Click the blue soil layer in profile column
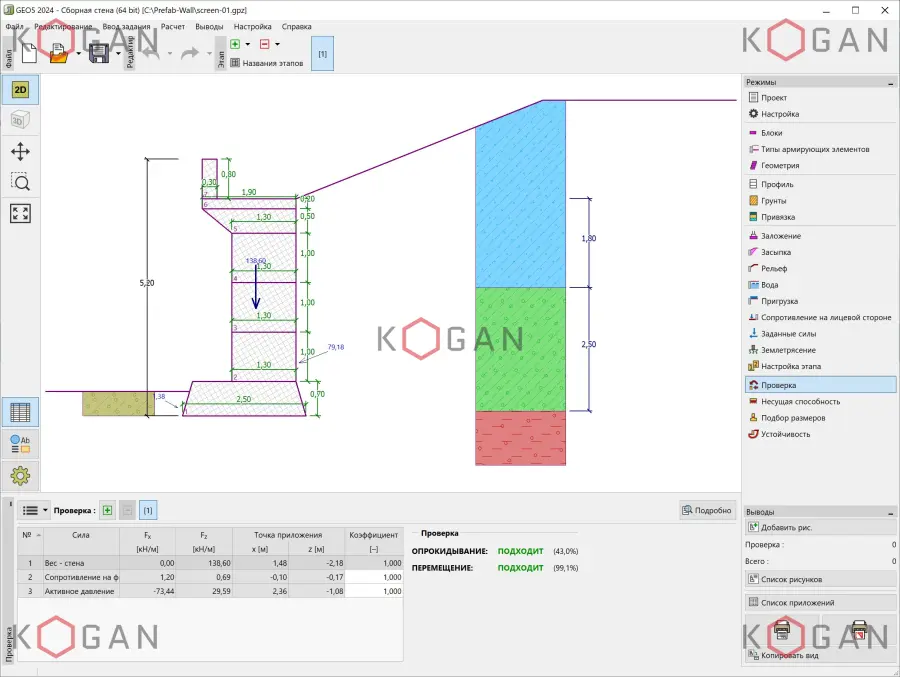900x677 pixels. pyautogui.click(x=520, y=200)
